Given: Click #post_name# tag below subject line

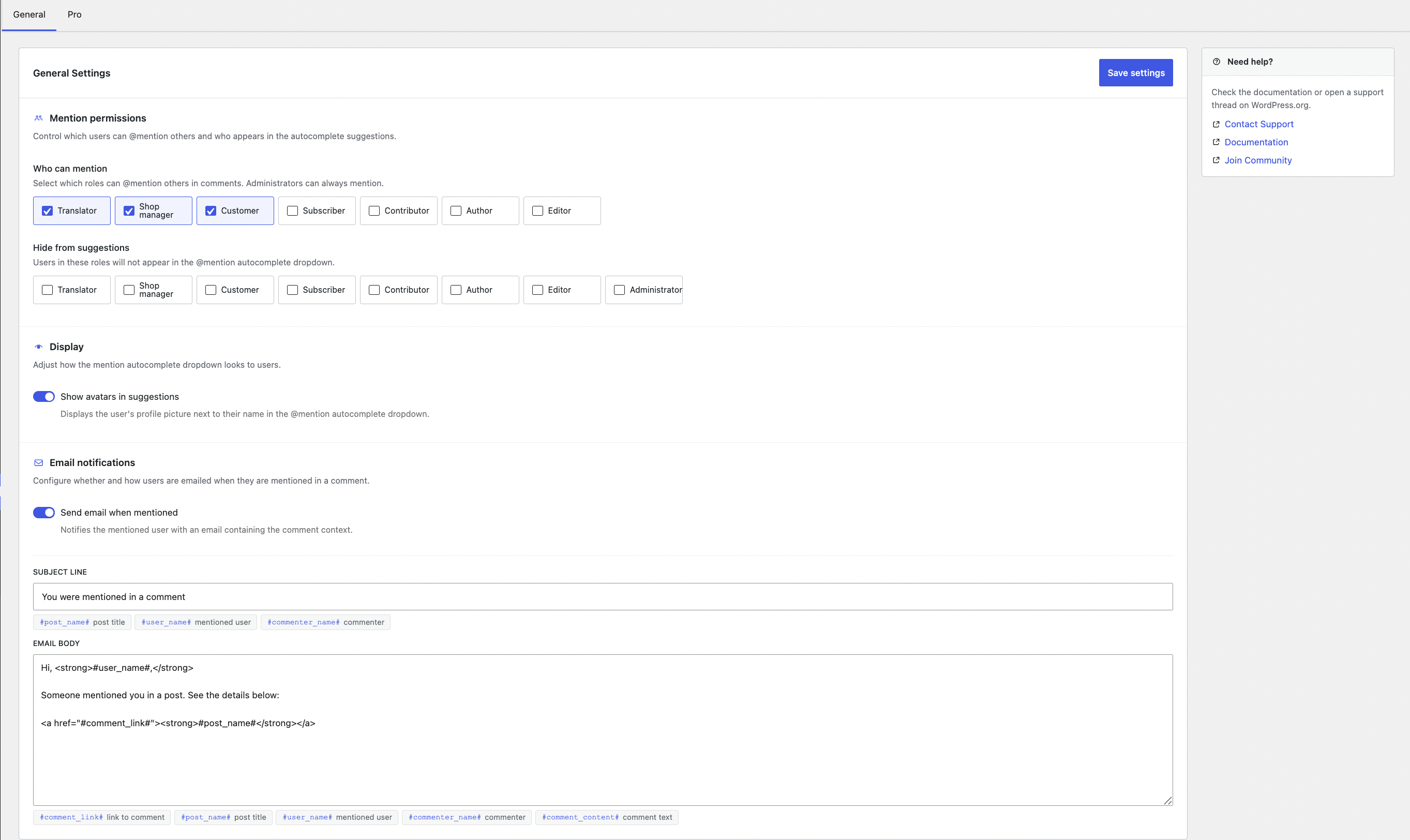Looking at the screenshot, I should tap(82, 623).
